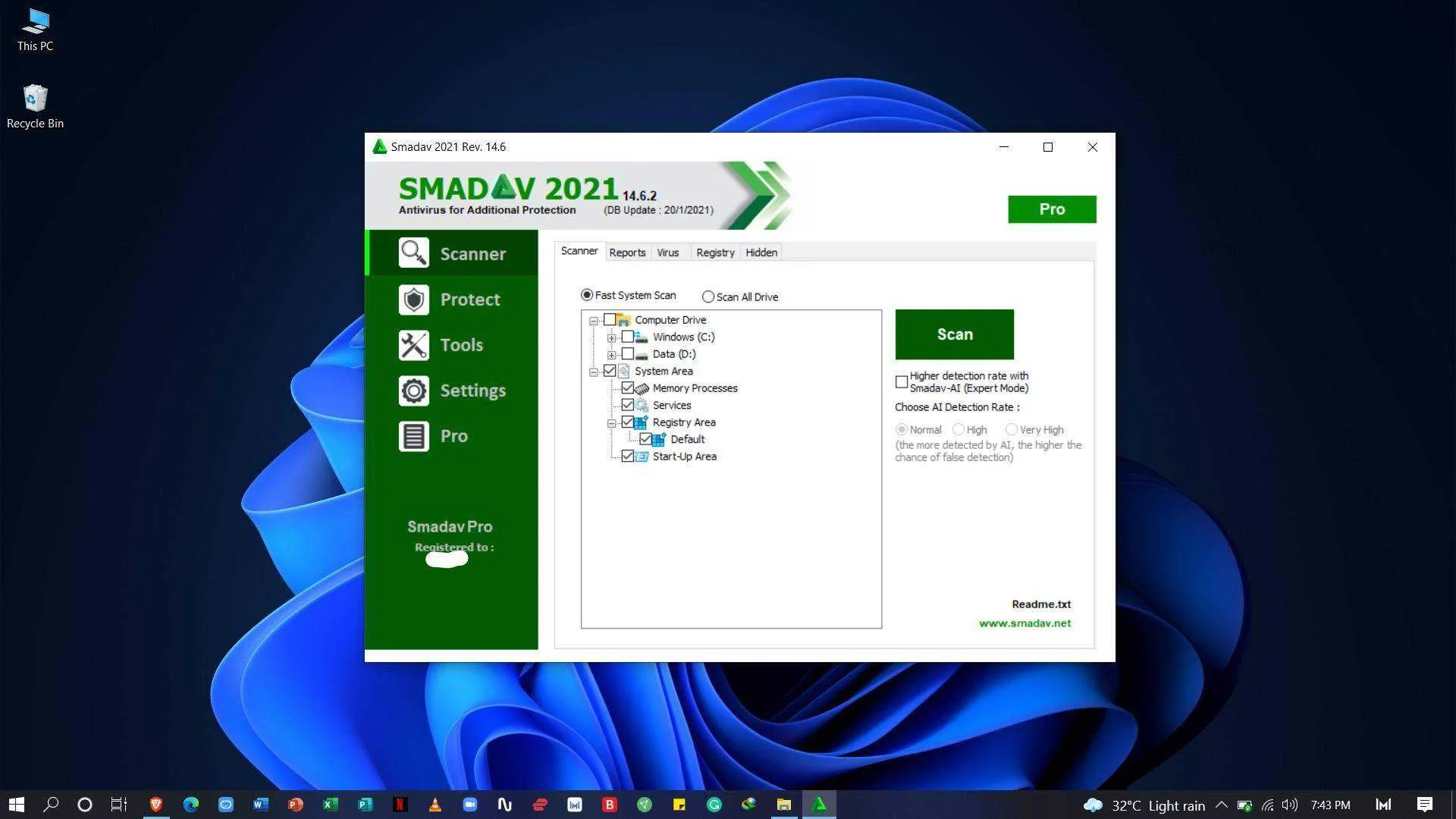This screenshot has height=819, width=1456.
Task: Open the Settings gear in the sidebar
Action: point(414,391)
